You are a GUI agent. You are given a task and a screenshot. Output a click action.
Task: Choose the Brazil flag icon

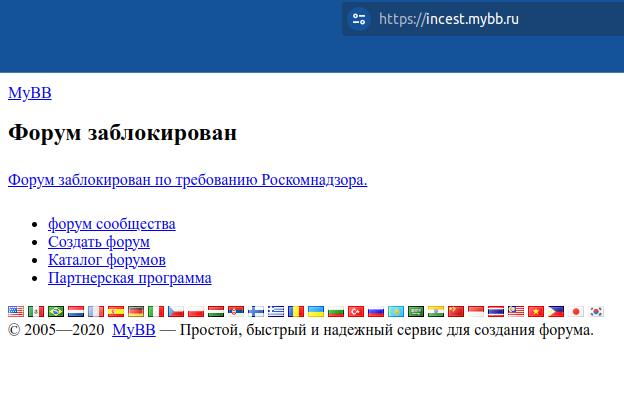56,311
